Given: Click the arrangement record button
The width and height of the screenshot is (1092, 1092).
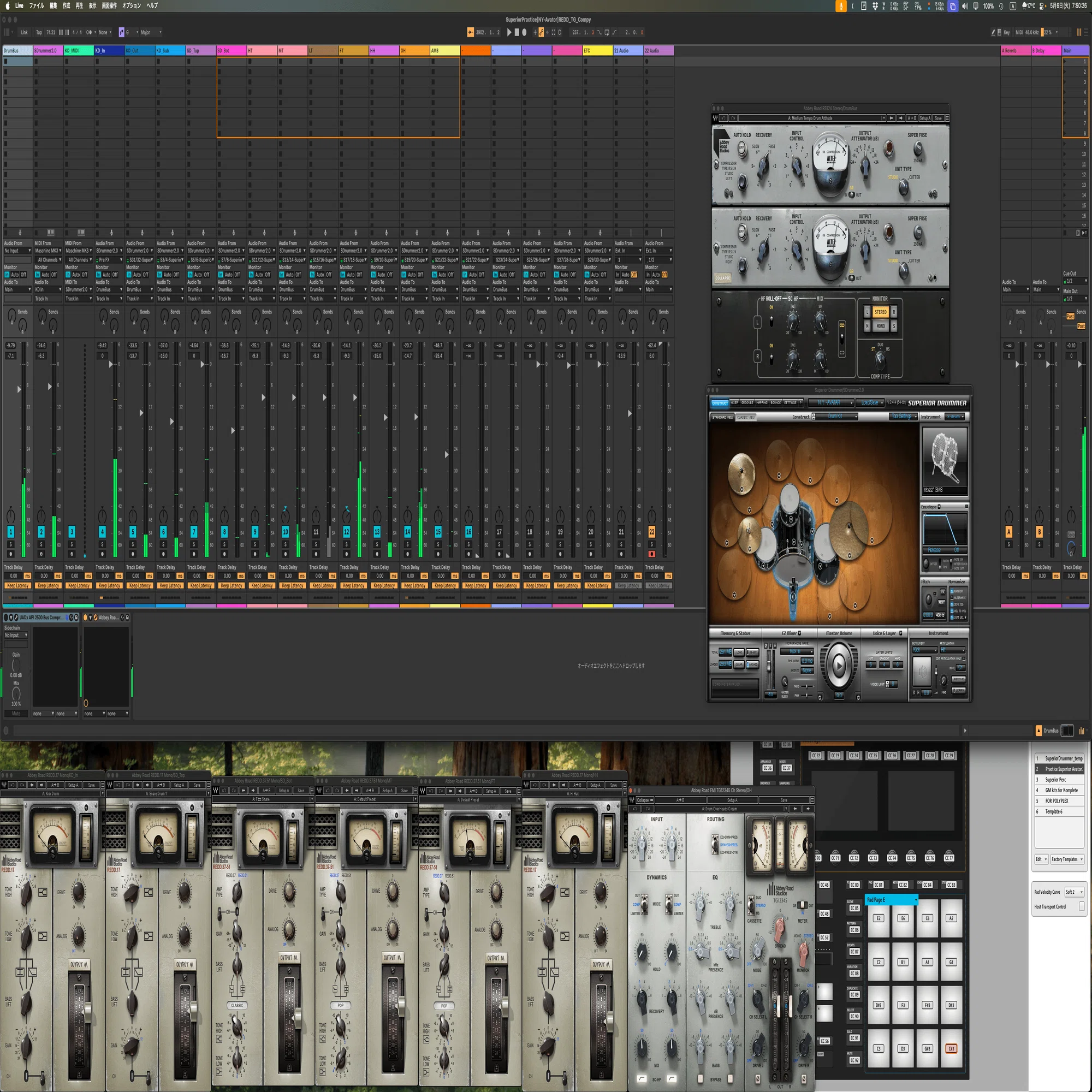Looking at the screenshot, I should click(525, 32).
